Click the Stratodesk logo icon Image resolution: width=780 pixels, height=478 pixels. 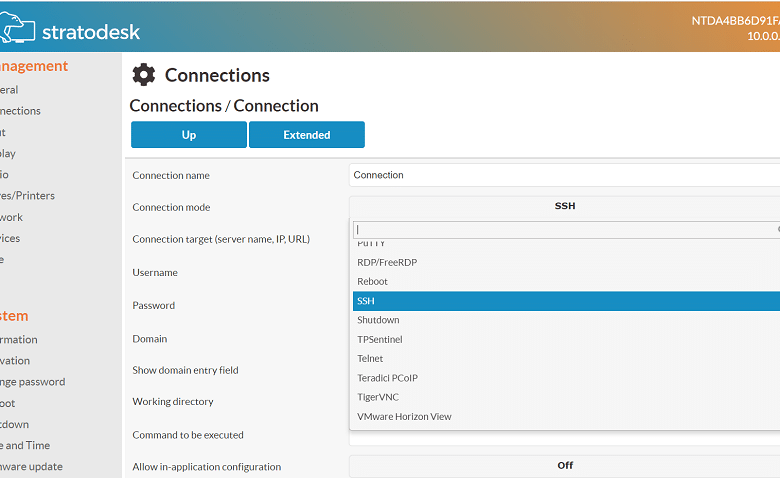tap(17, 28)
